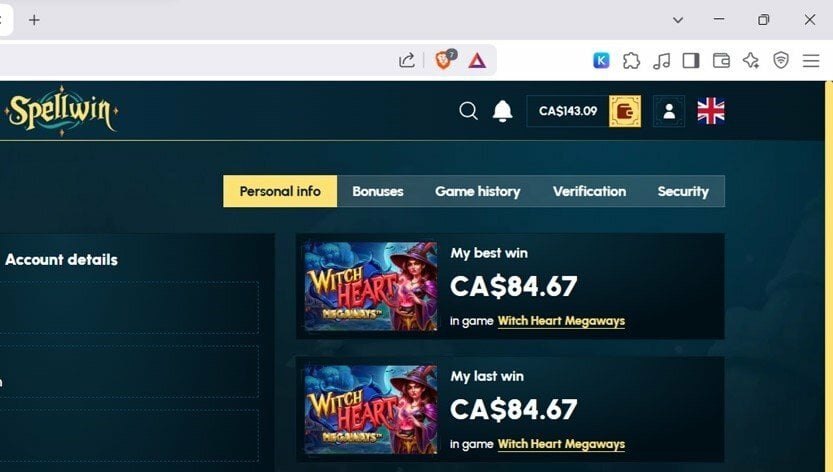This screenshot has height=472, width=833.
Task: Toggle the browser sidebar panel
Action: (x=691, y=61)
